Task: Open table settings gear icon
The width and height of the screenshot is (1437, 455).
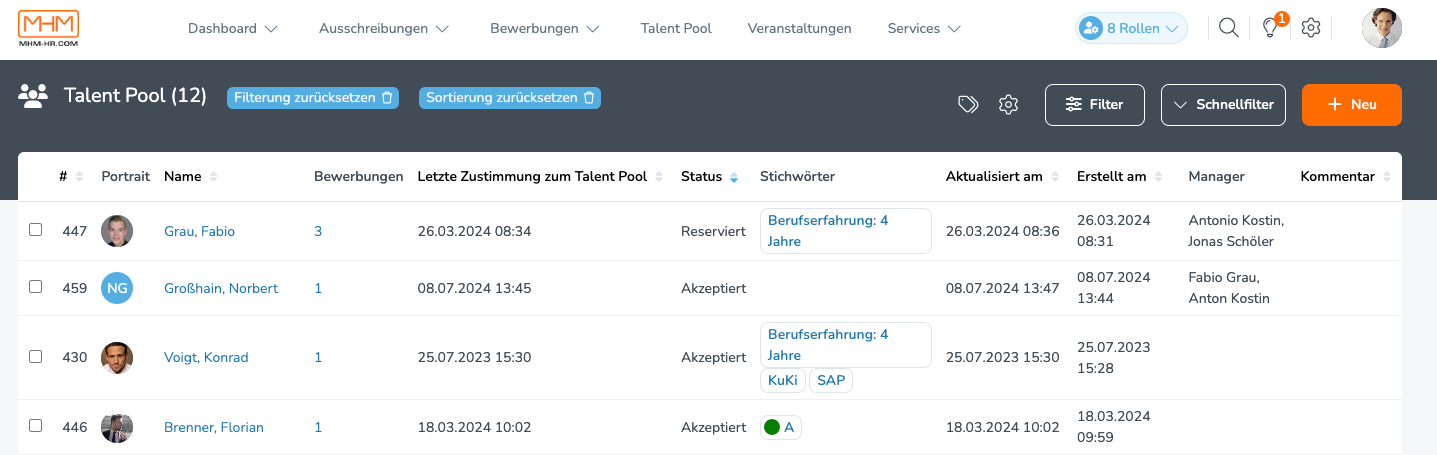Action: [x=1008, y=104]
